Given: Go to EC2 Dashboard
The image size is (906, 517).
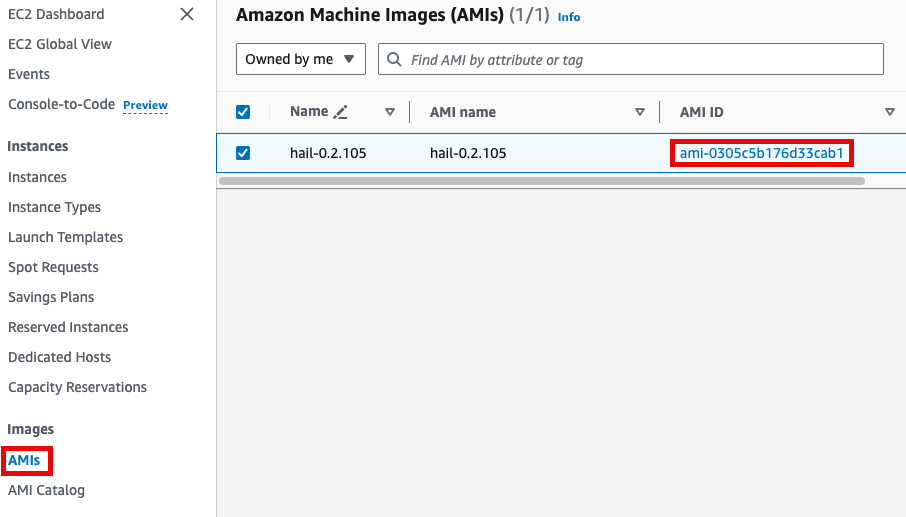Looking at the screenshot, I should pos(56,14).
